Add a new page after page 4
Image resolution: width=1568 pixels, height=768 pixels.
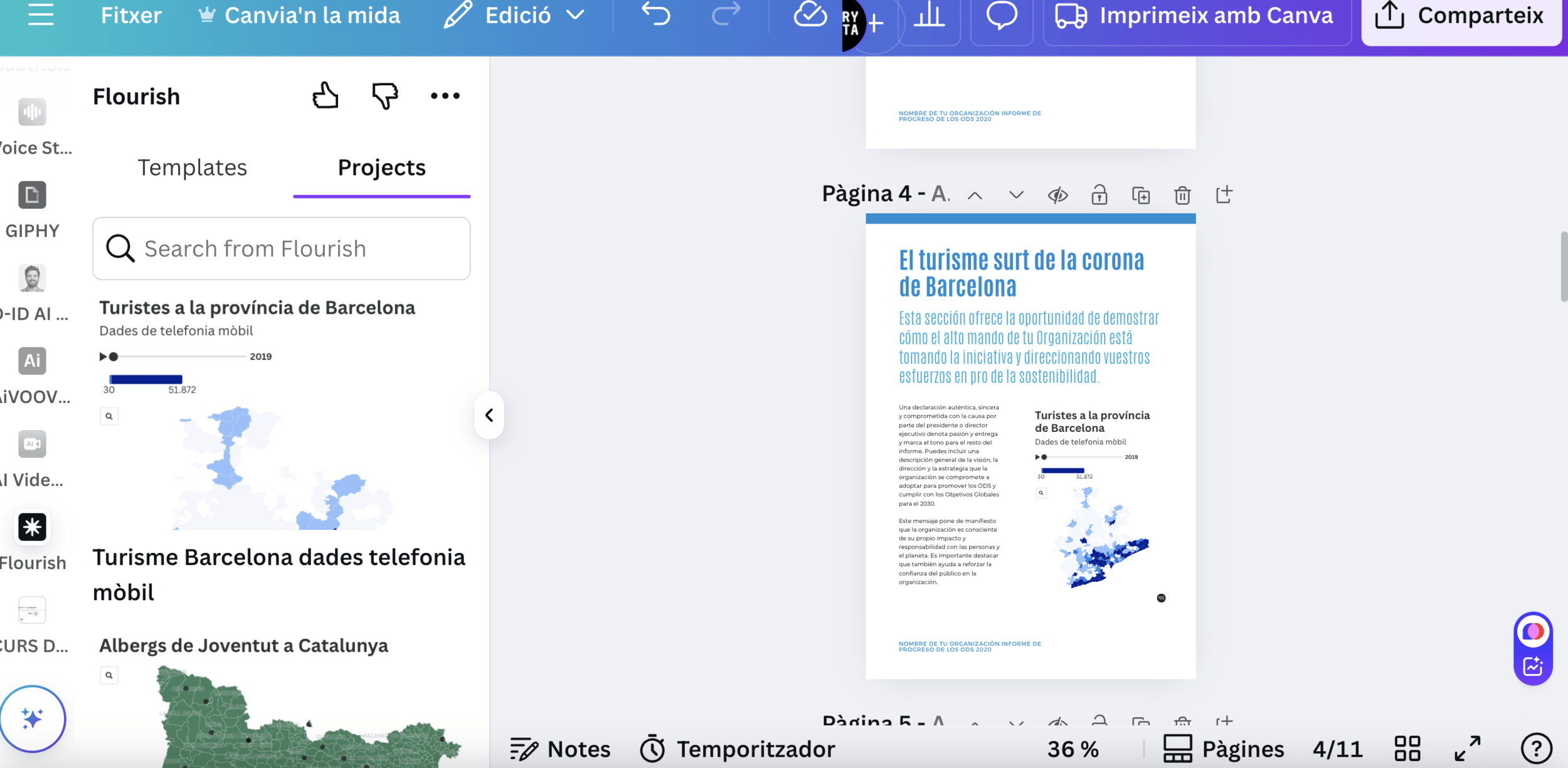pyautogui.click(x=1224, y=195)
